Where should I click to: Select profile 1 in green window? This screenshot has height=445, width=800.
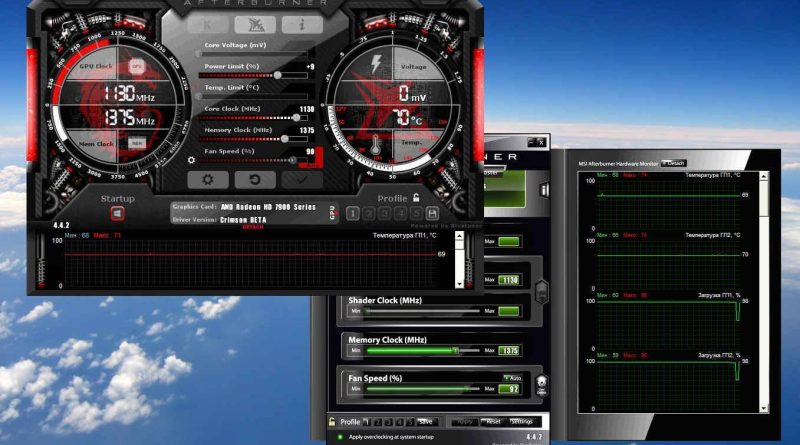tap(367, 422)
